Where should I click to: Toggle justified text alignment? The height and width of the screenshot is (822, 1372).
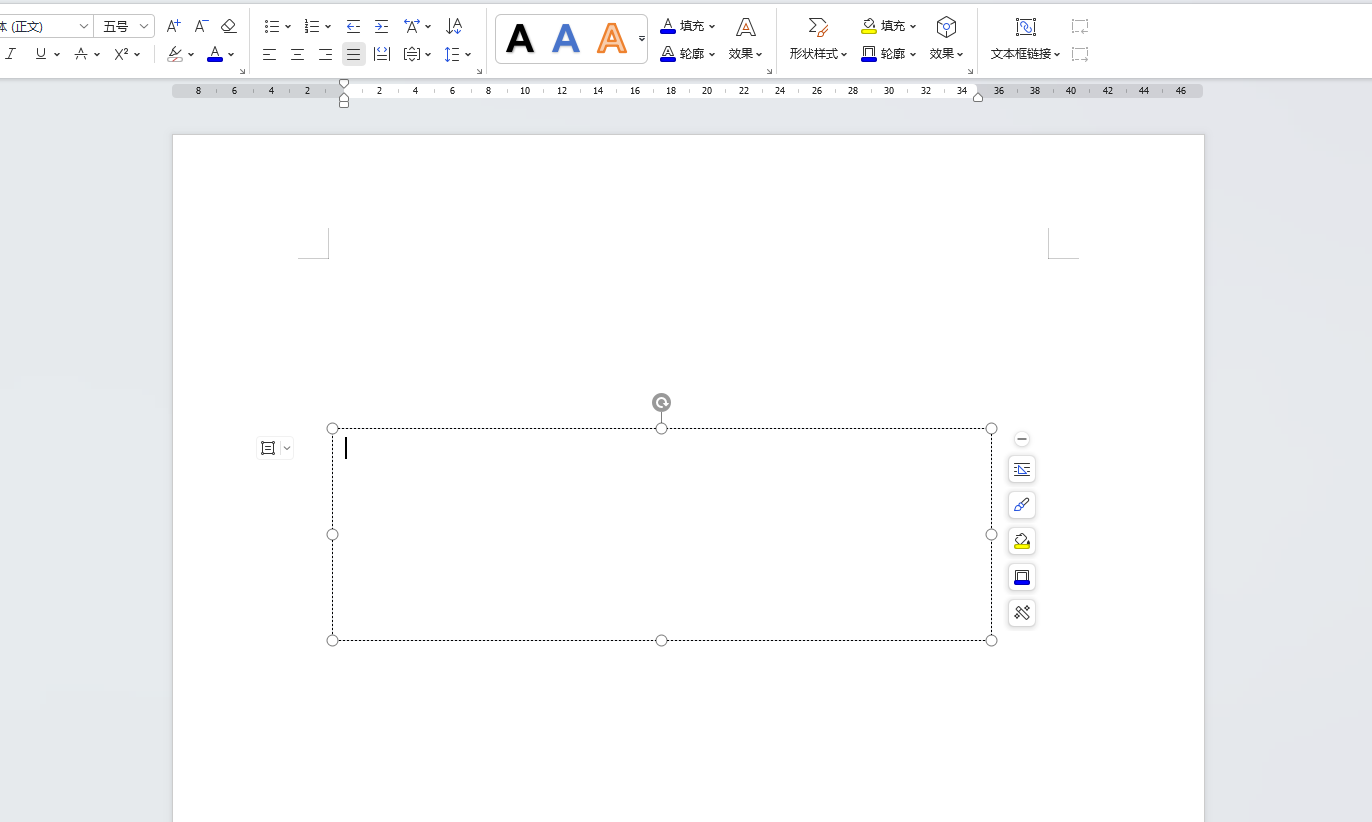point(353,54)
